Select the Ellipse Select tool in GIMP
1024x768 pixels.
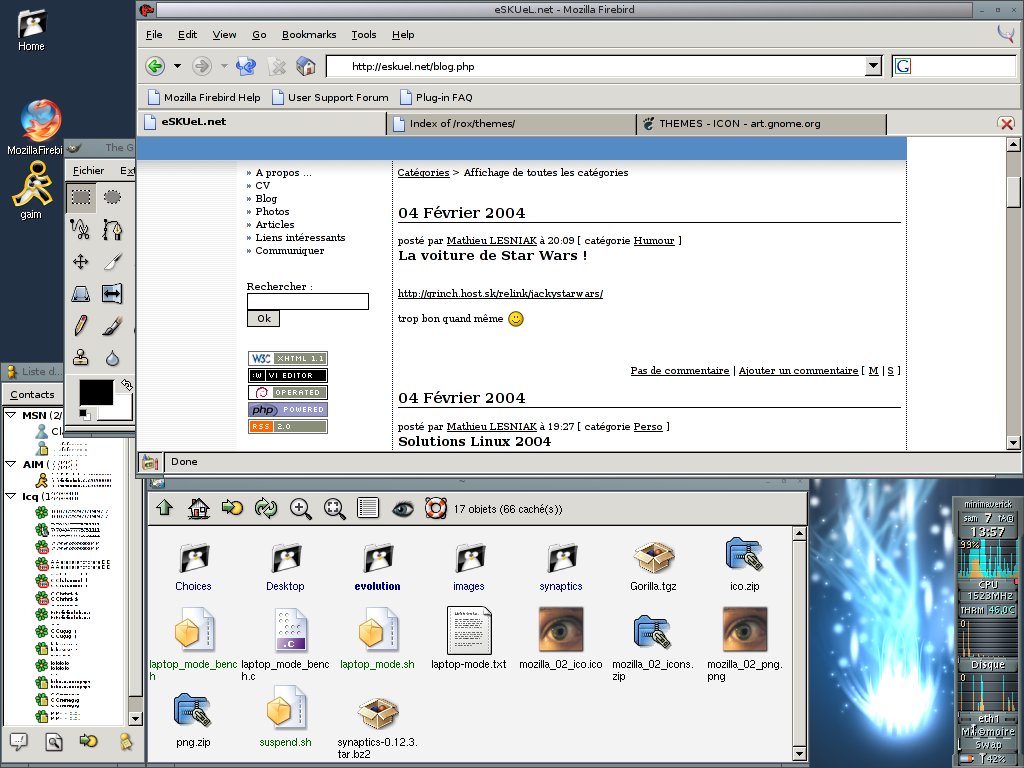click(x=112, y=197)
